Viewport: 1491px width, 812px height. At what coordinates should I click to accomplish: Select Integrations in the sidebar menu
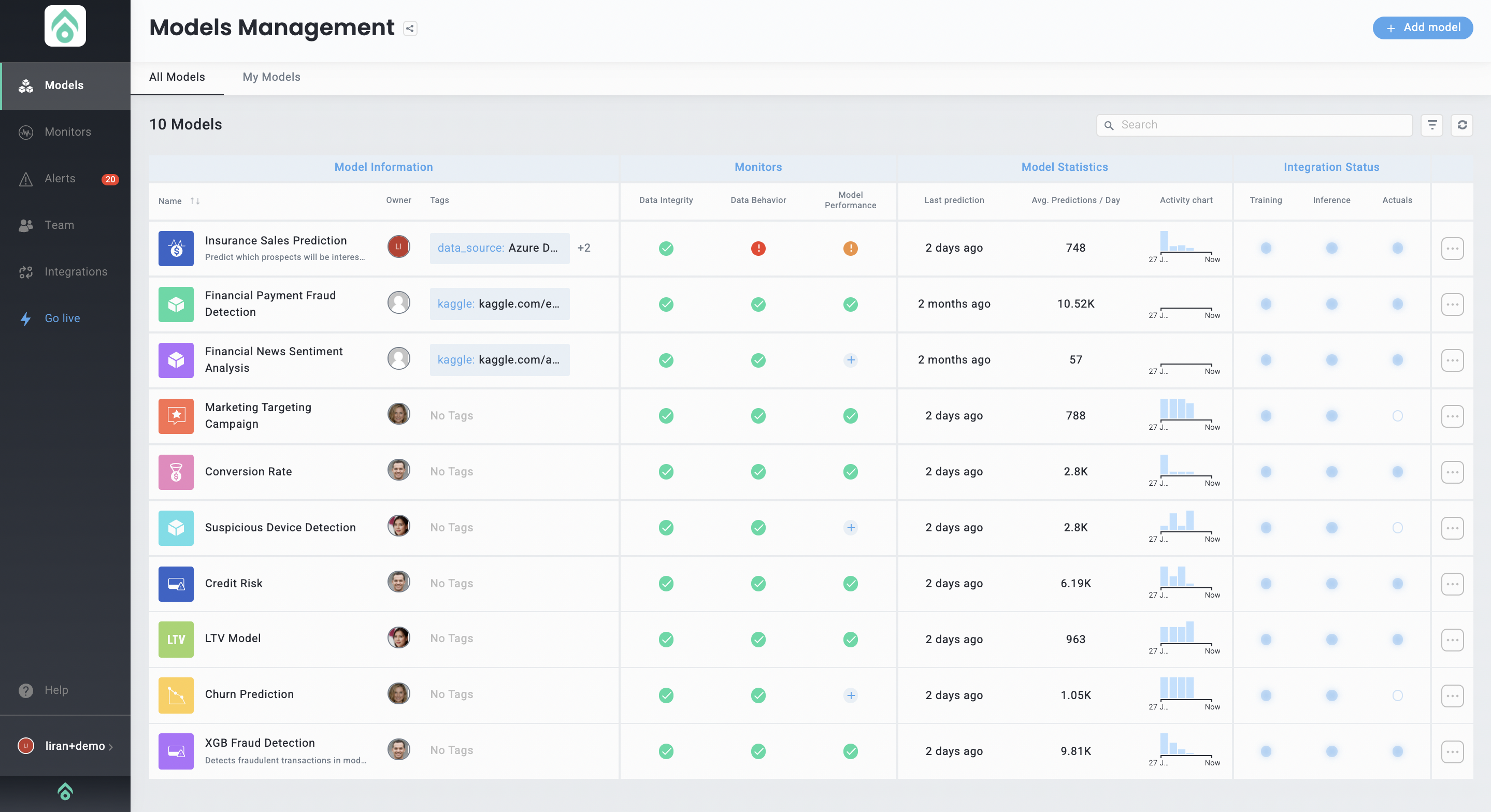click(75, 271)
